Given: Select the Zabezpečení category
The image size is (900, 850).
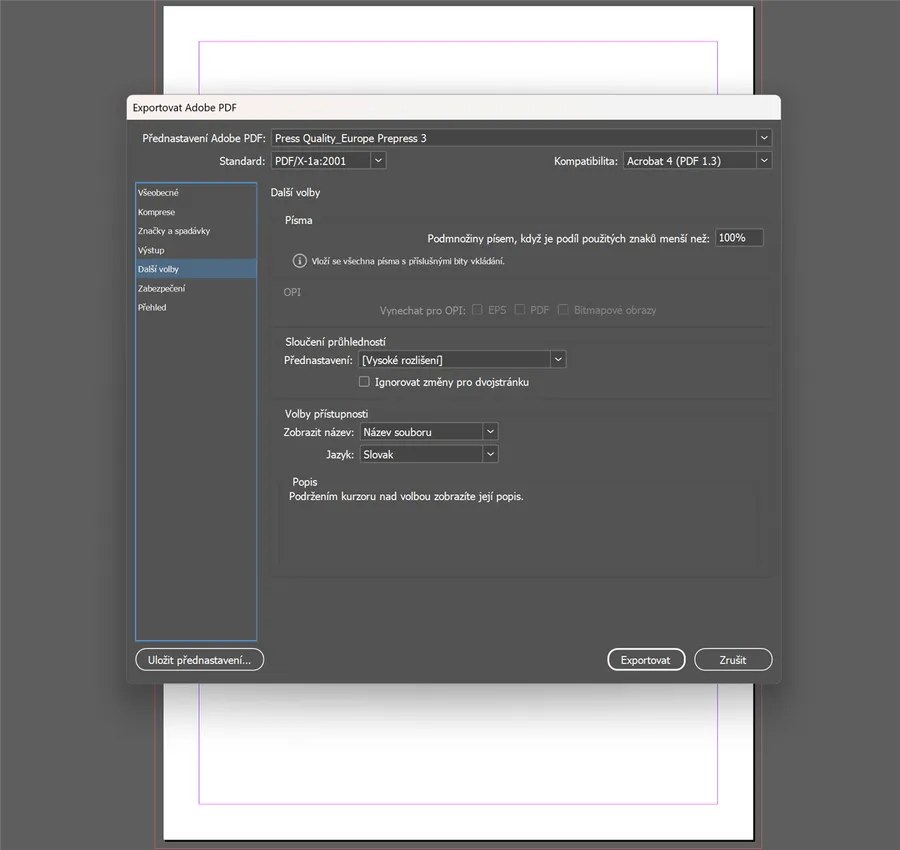Looking at the screenshot, I should pyautogui.click(x=196, y=288).
